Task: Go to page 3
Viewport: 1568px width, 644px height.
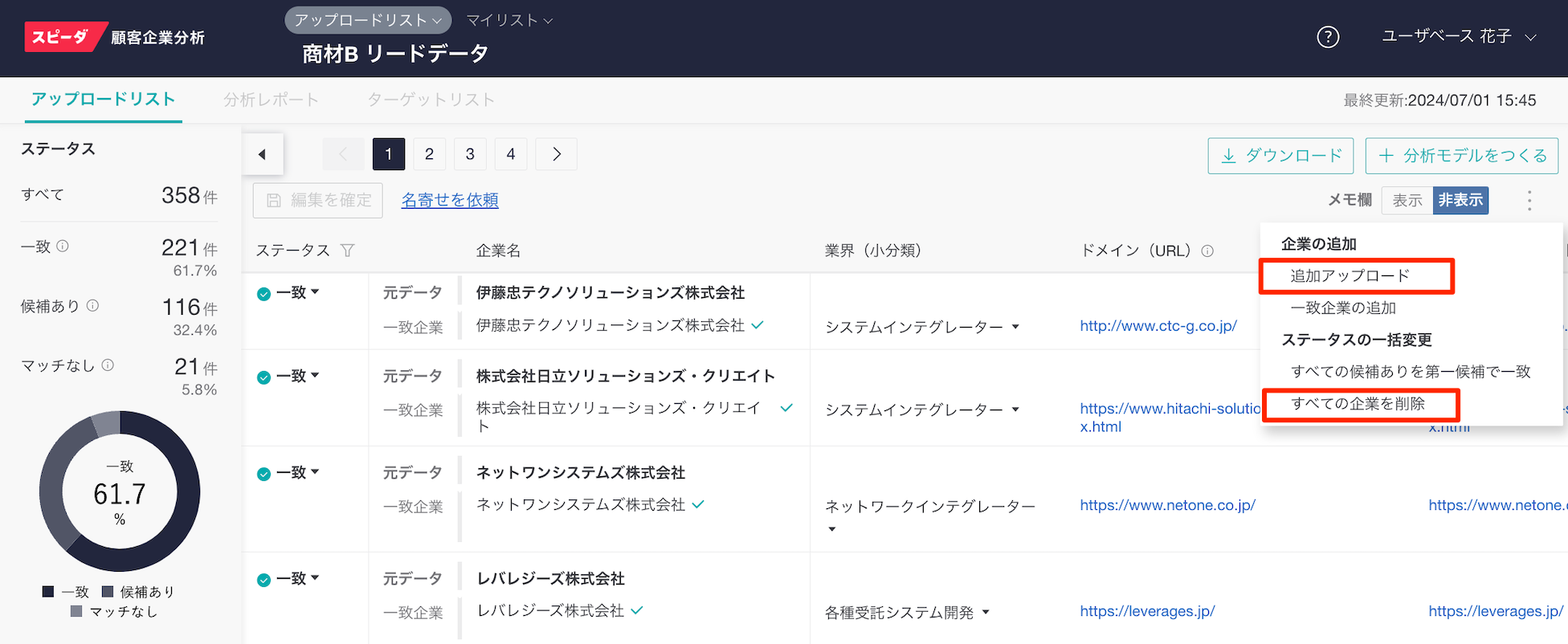Action: [470, 154]
